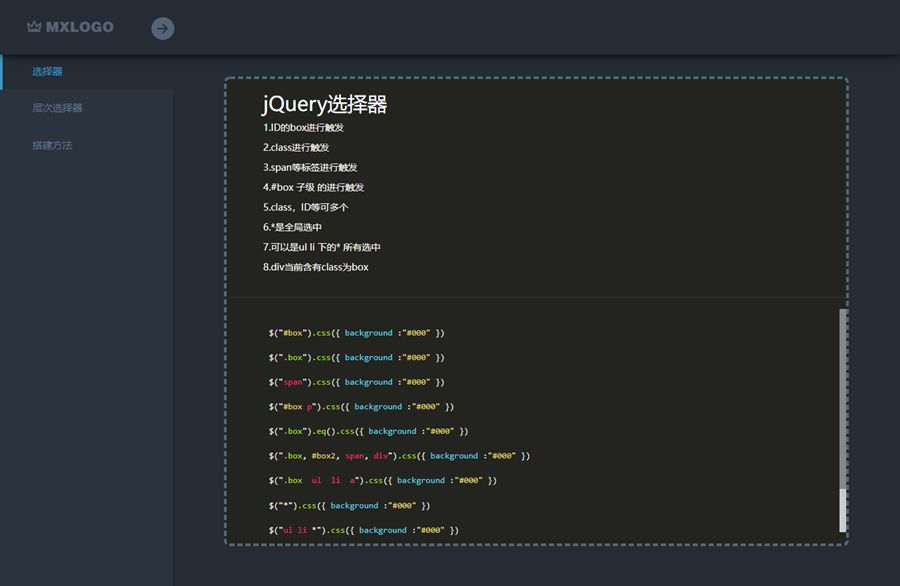
Task: Select the text 5.class，ID等可多个
Action: (305, 207)
